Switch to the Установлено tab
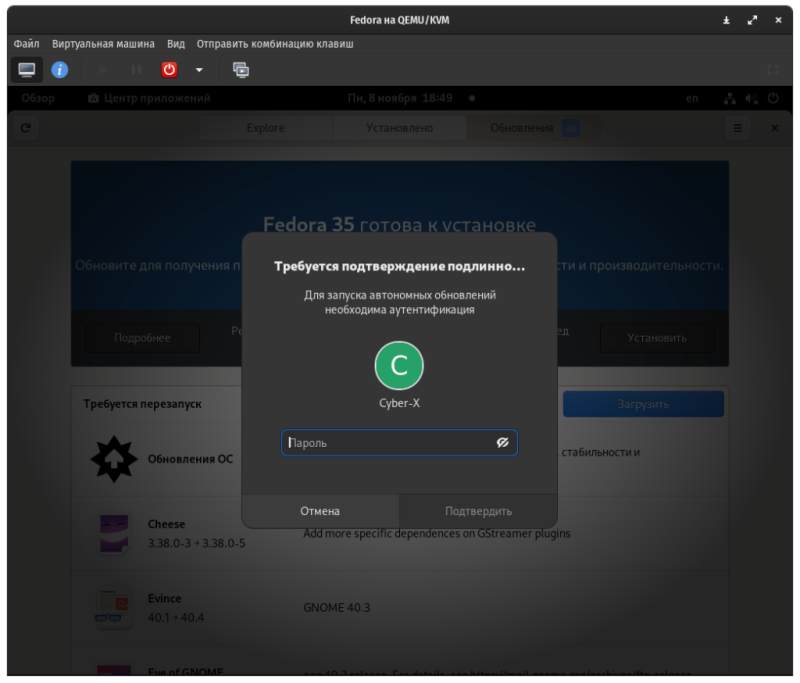This screenshot has height=683, width=800. (x=399, y=128)
